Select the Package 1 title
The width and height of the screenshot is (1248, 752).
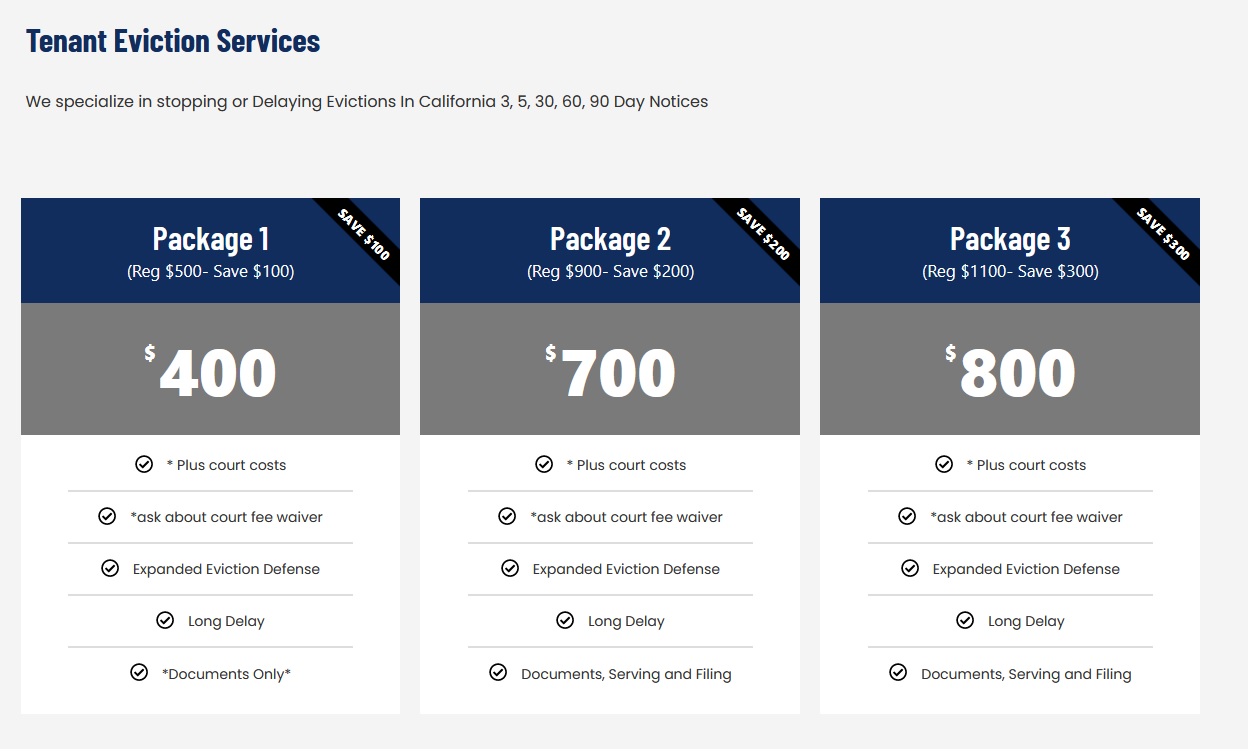tap(211, 239)
